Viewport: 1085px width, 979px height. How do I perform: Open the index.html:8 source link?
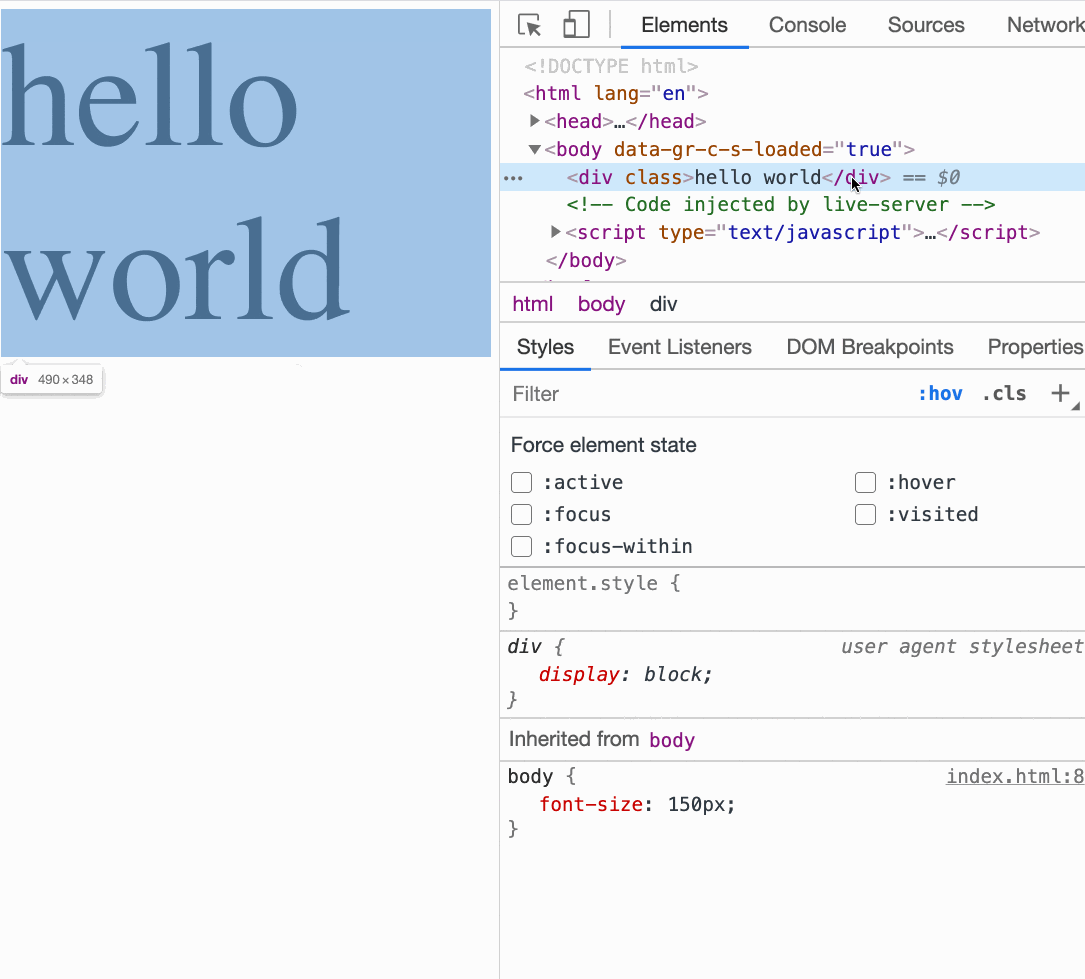pyautogui.click(x=1014, y=777)
